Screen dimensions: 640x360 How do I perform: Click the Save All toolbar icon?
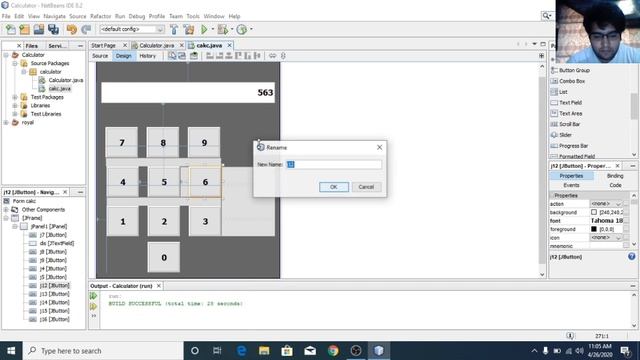click(53, 29)
